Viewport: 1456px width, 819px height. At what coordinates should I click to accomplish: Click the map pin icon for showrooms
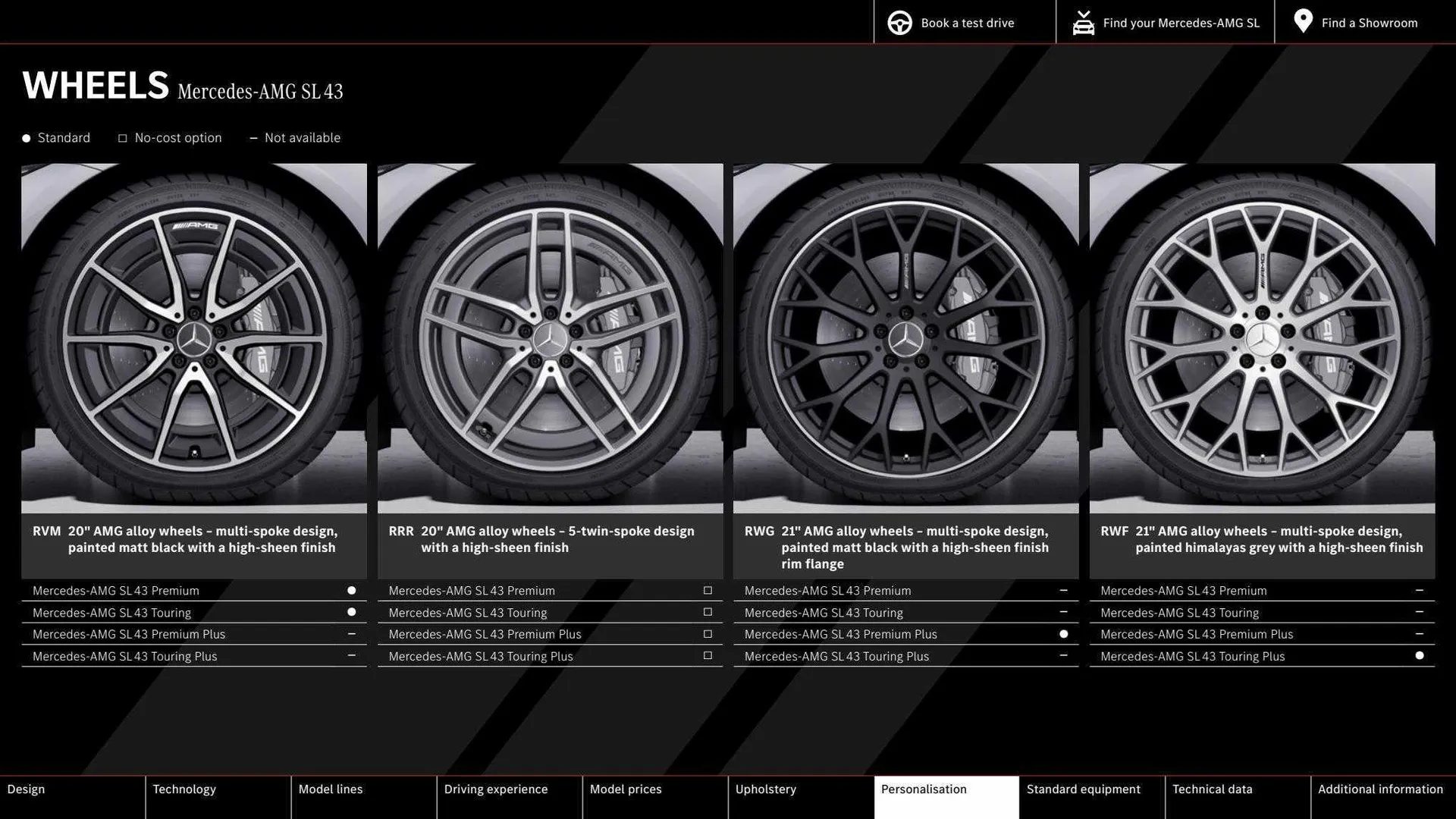tap(1302, 21)
